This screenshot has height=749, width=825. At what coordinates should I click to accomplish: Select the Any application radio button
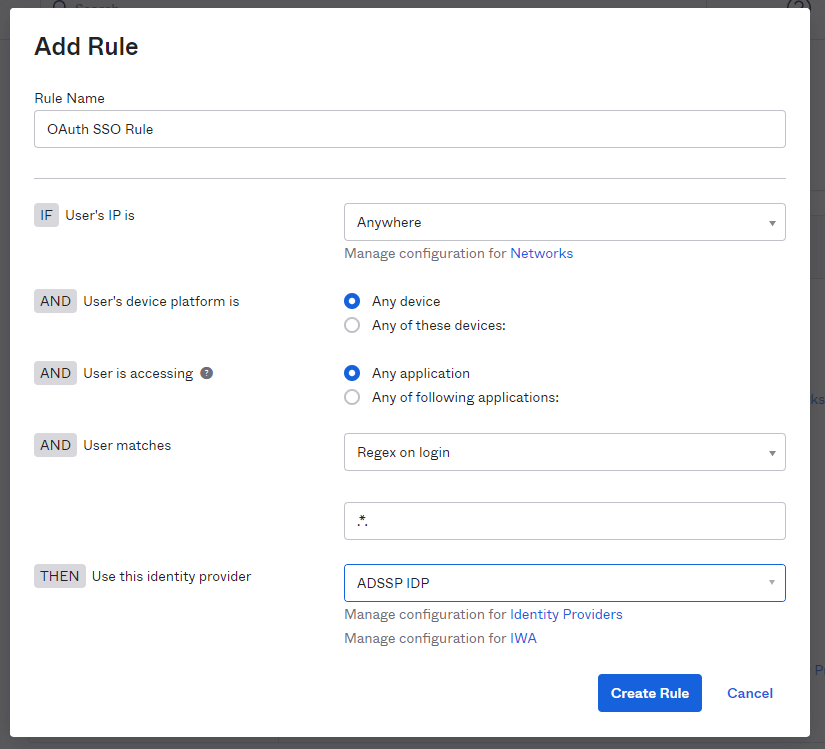(x=351, y=373)
